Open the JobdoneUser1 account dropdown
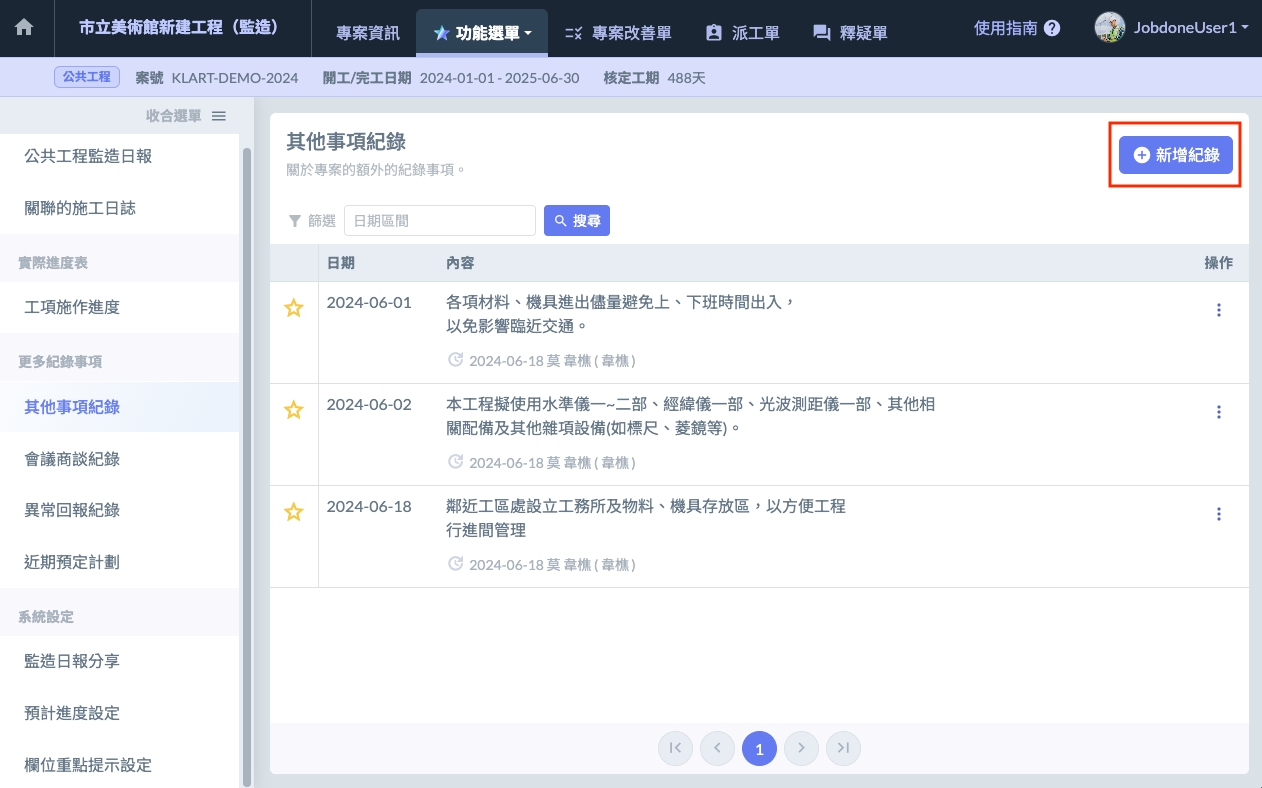This screenshot has width=1262, height=788. pyautogui.click(x=1172, y=28)
